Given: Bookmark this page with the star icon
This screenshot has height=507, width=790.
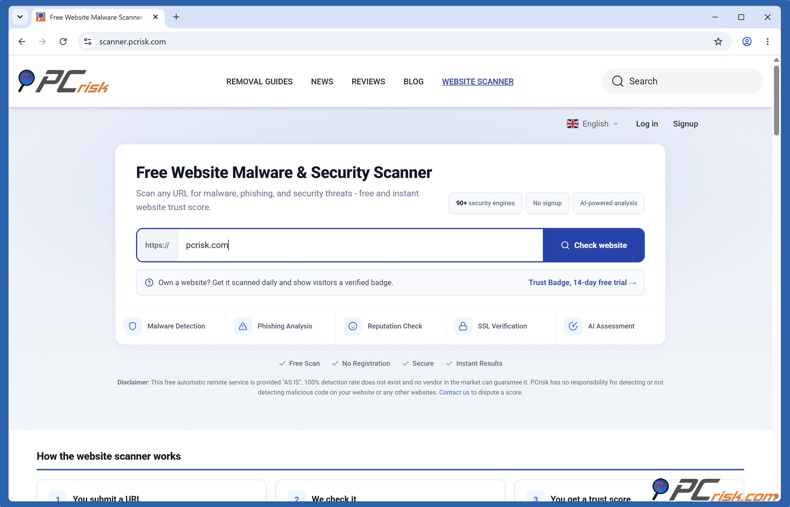Looking at the screenshot, I should point(718,41).
